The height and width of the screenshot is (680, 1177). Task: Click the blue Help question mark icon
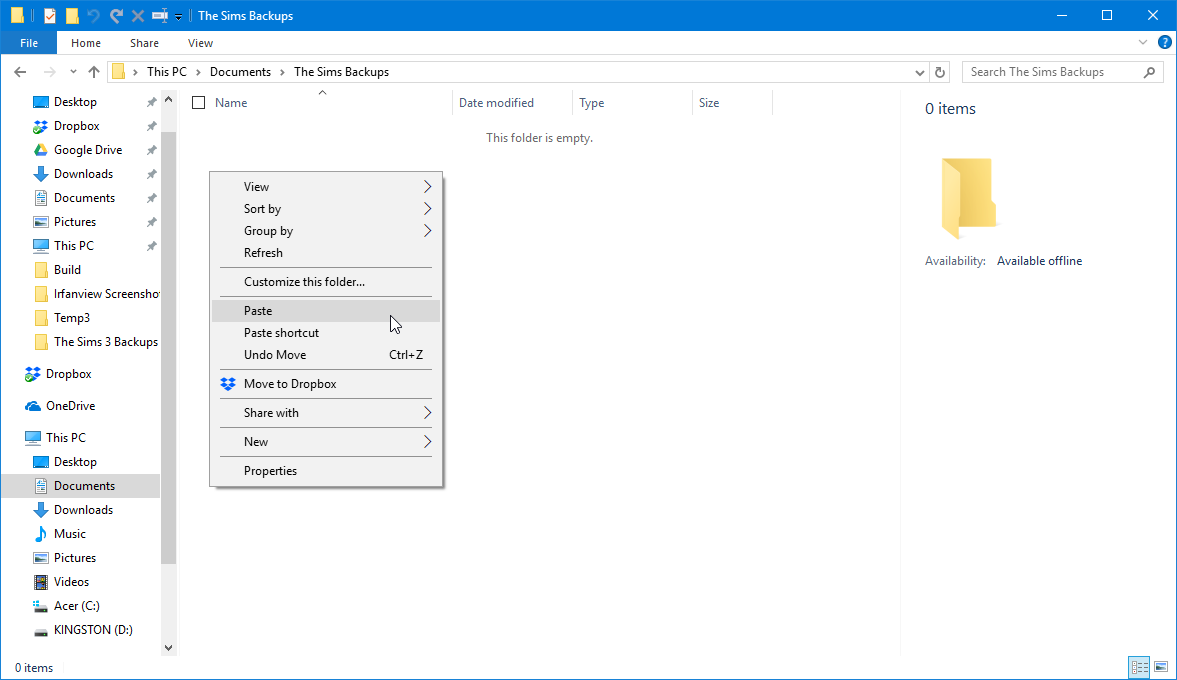click(x=1165, y=43)
